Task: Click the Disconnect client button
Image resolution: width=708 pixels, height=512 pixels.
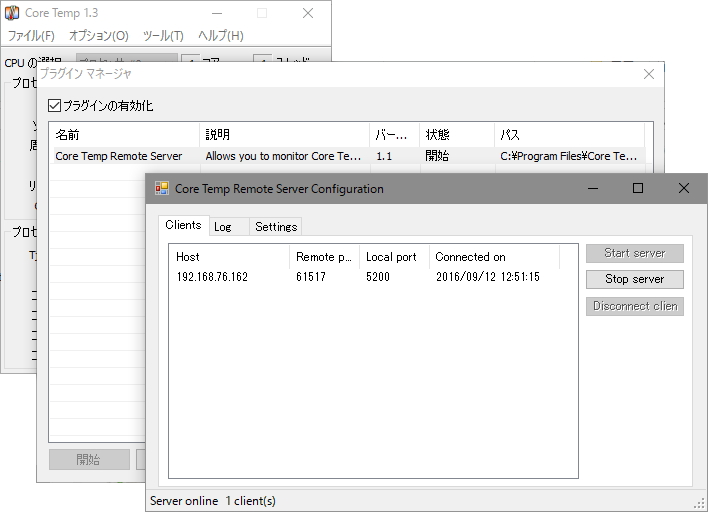Action: tap(634, 306)
